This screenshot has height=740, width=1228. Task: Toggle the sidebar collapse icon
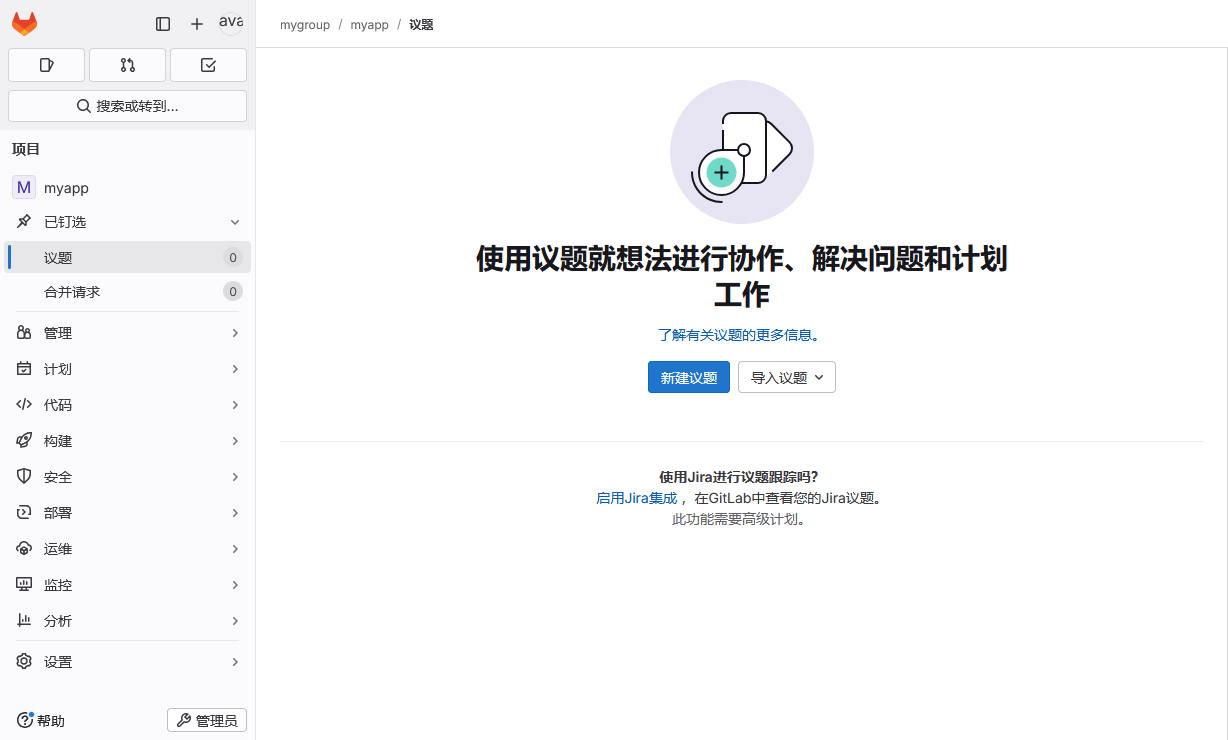click(163, 24)
